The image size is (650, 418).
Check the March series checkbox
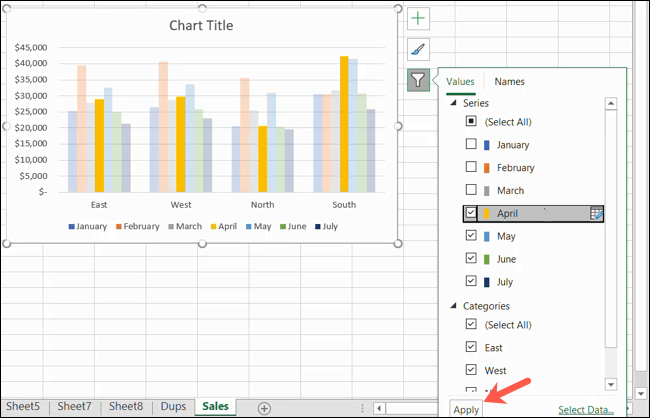(471, 190)
